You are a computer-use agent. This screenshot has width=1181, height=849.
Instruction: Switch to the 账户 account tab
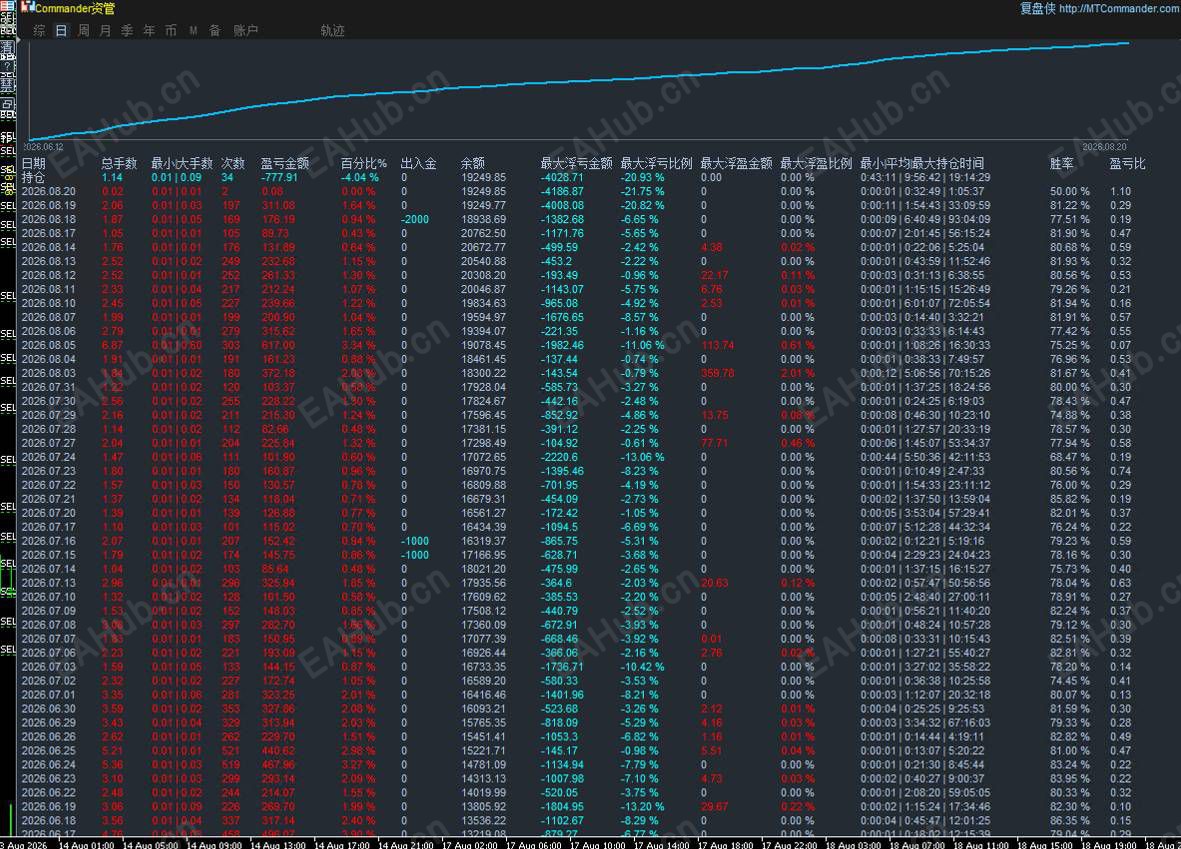[246, 31]
